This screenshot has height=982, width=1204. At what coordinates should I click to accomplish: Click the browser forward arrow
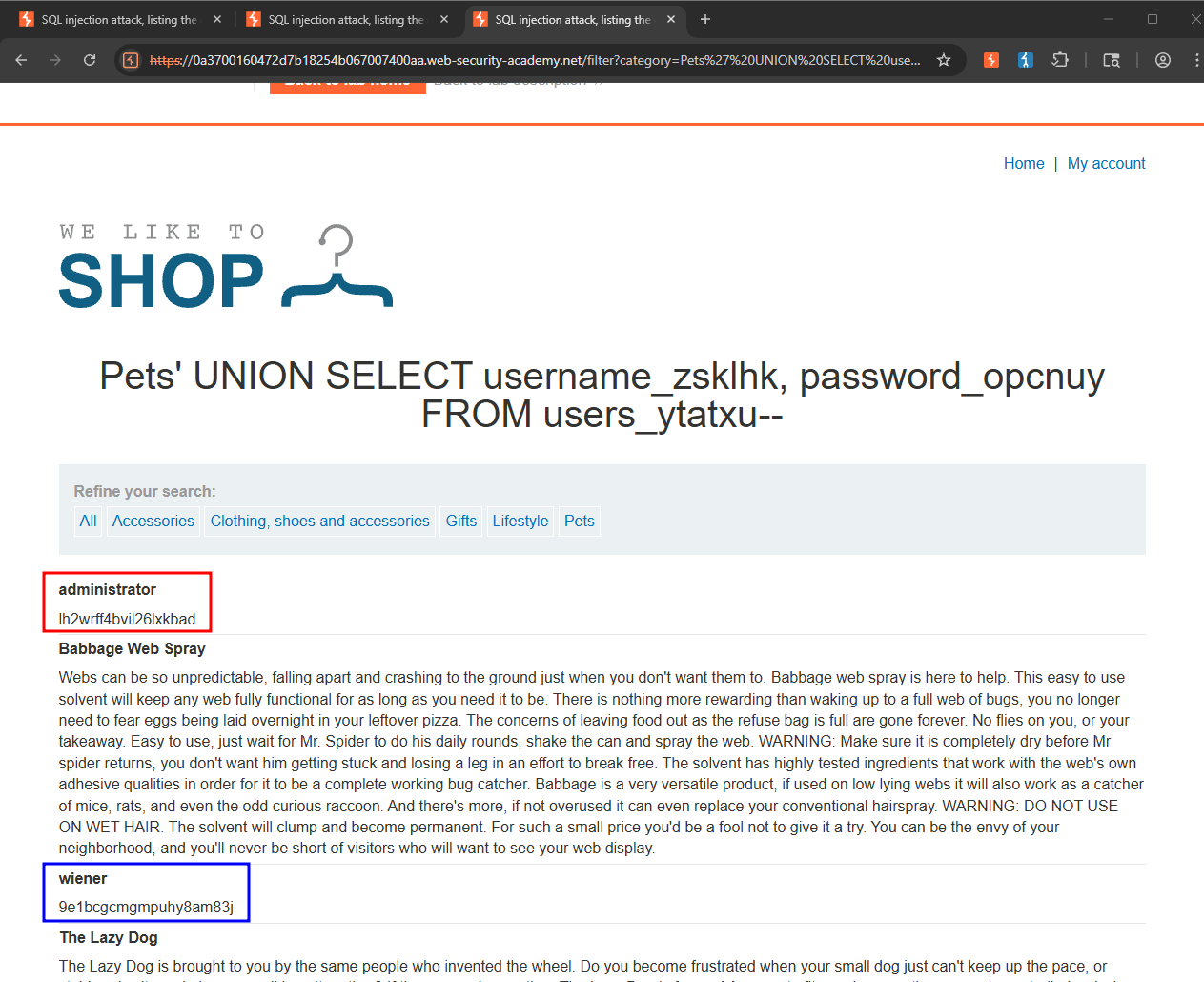point(55,60)
